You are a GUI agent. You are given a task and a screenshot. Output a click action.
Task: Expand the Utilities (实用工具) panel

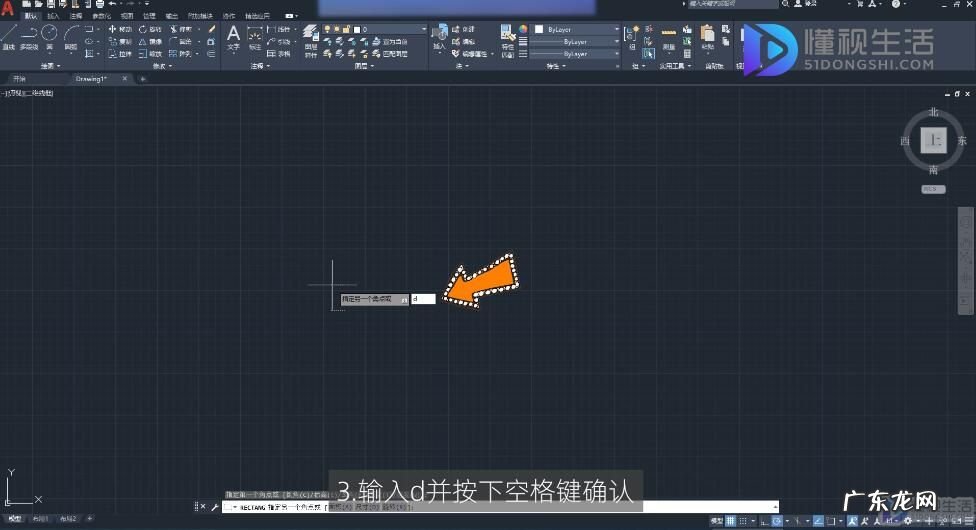[675, 65]
